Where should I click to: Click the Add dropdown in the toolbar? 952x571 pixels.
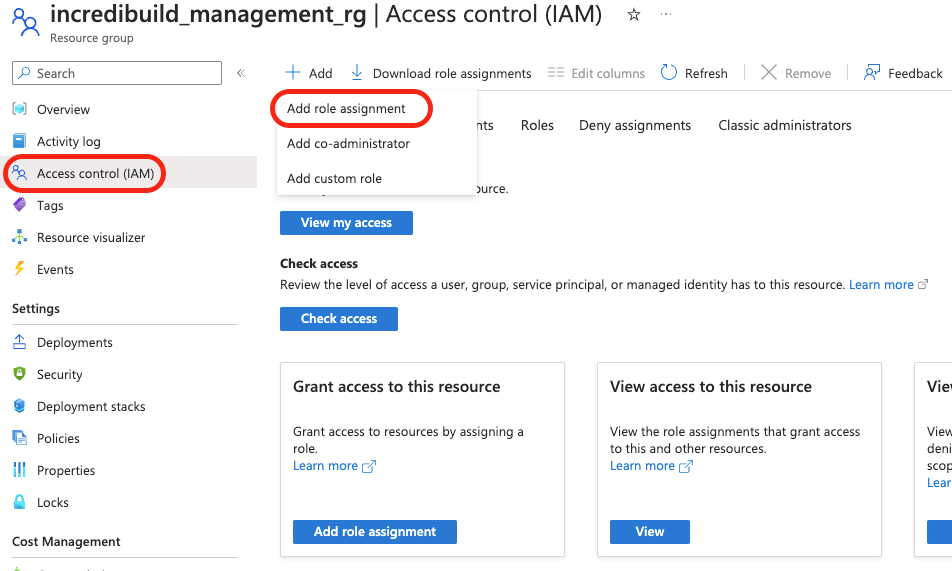308,73
